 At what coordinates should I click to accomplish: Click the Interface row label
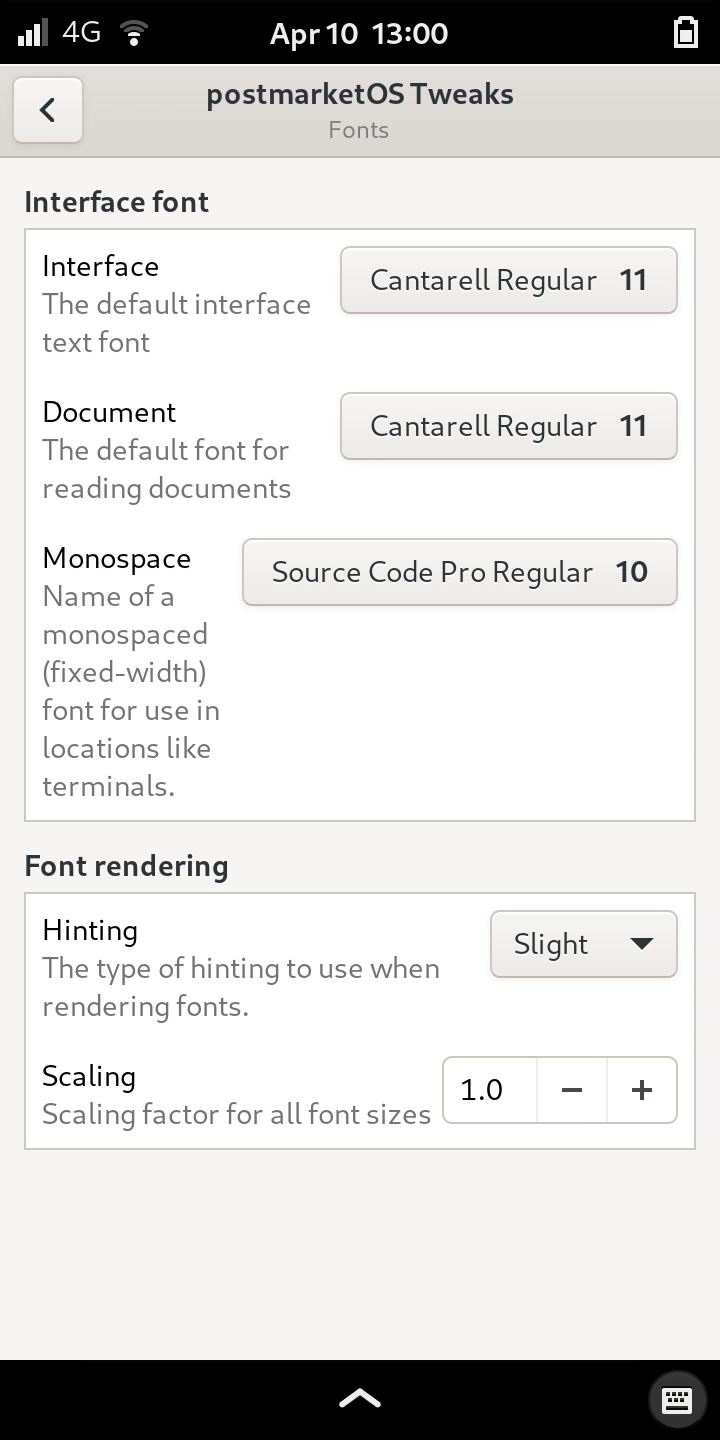100,266
